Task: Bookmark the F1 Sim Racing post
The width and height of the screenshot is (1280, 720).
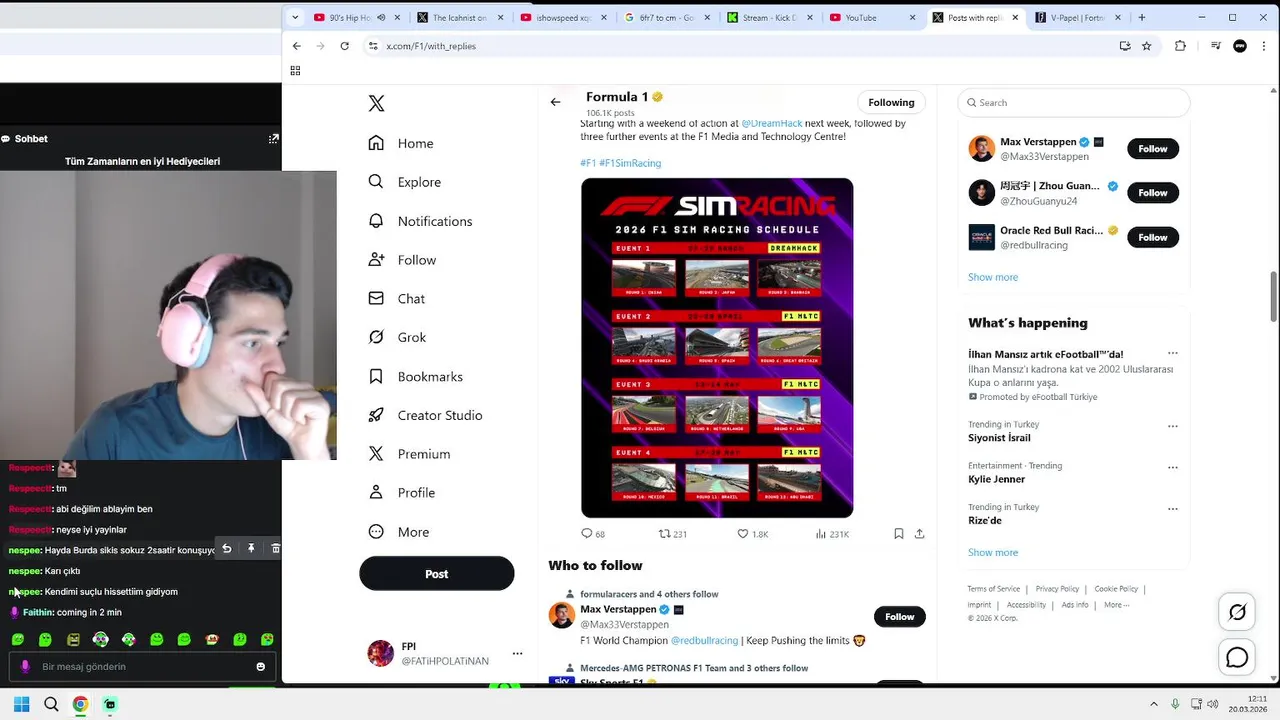Action: (899, 534)
